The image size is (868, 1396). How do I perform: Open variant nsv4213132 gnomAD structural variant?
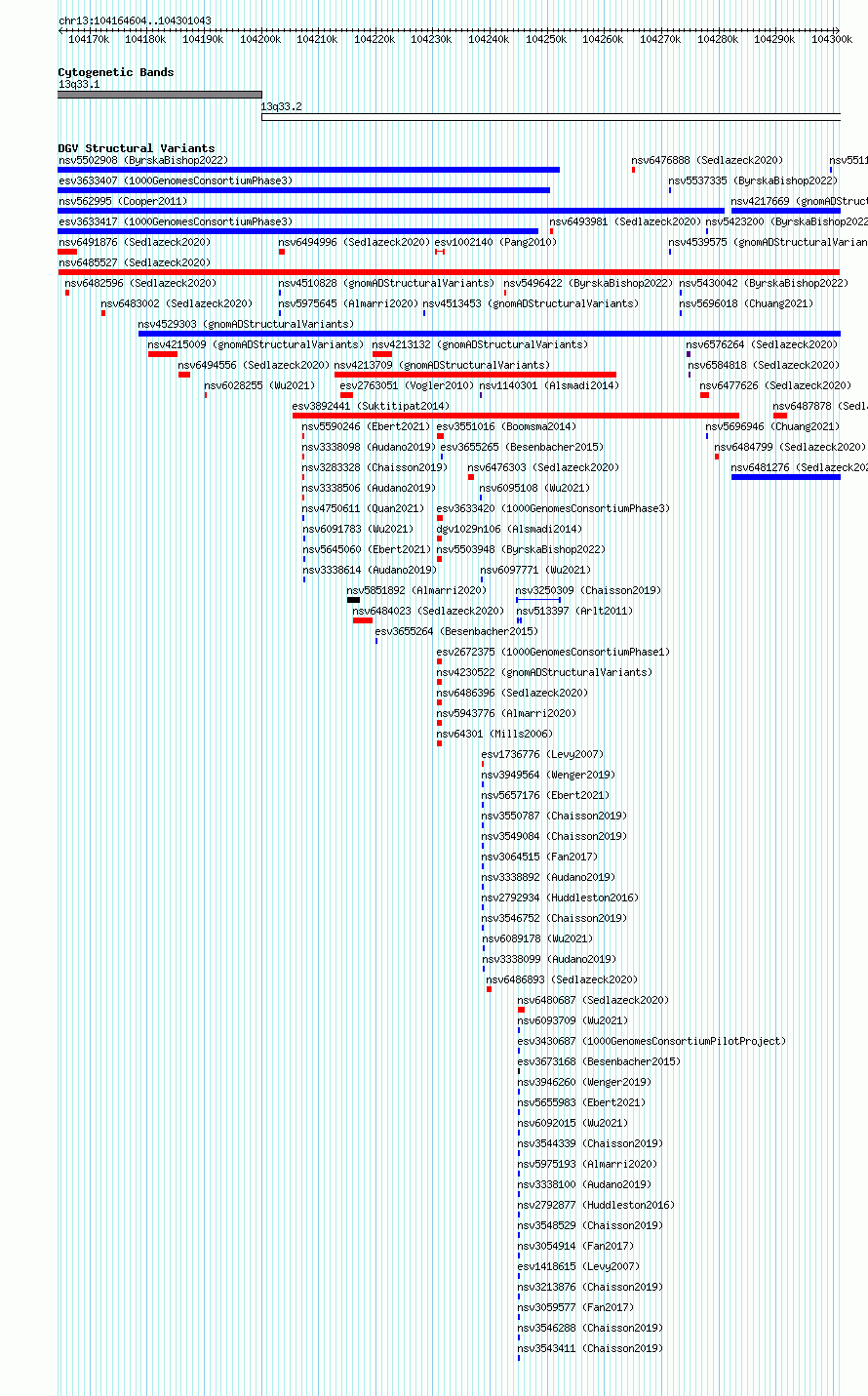tap(382, 354)
